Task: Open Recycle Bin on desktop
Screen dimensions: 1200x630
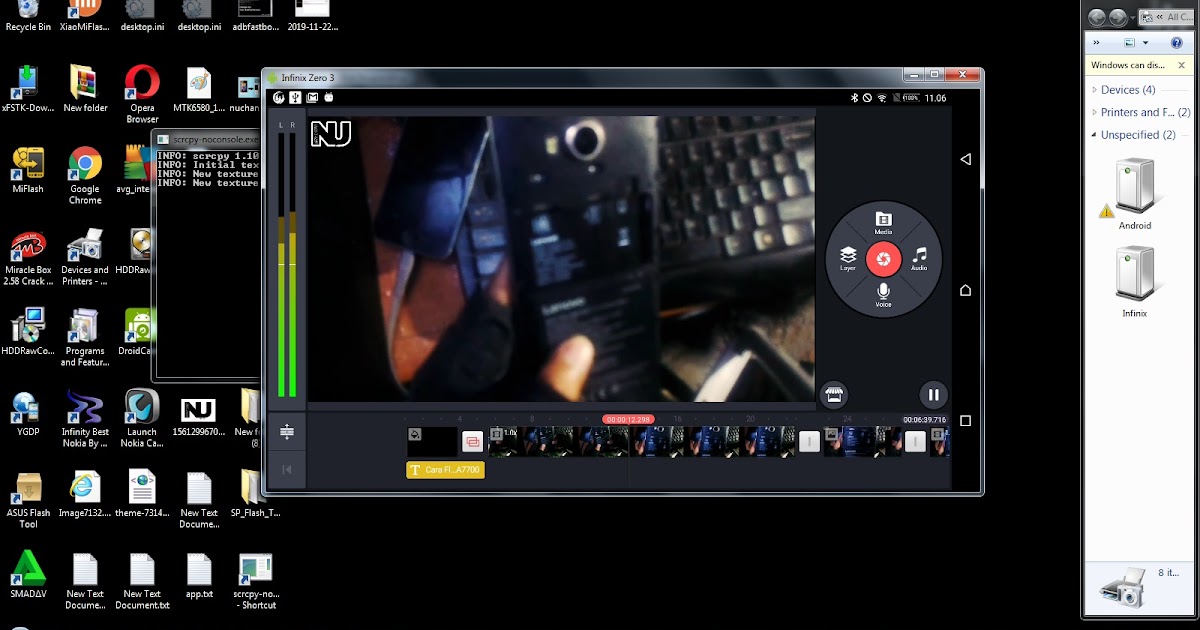Action: 28,16
